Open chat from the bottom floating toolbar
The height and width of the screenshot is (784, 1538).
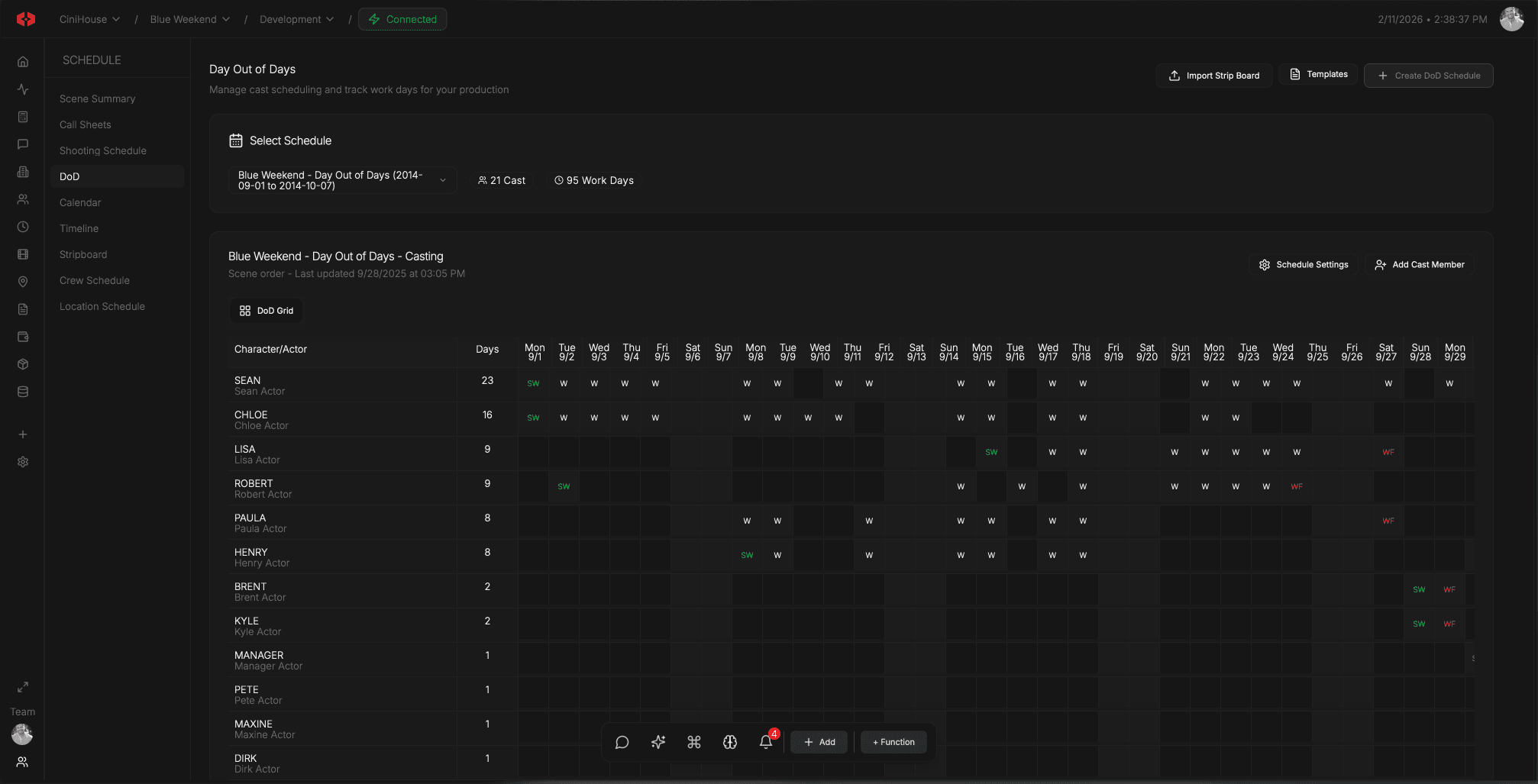pyautogui.click(x=622, y=742)
